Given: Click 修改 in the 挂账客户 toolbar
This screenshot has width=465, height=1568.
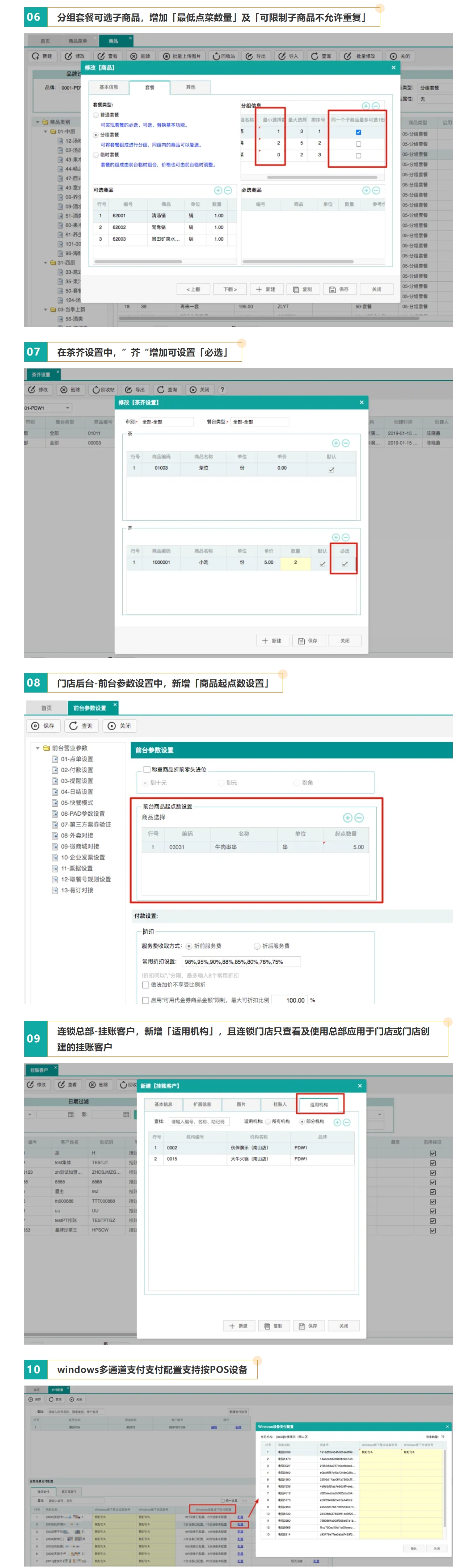Looking at the screenshot, I should click(x=37, y=1084).
